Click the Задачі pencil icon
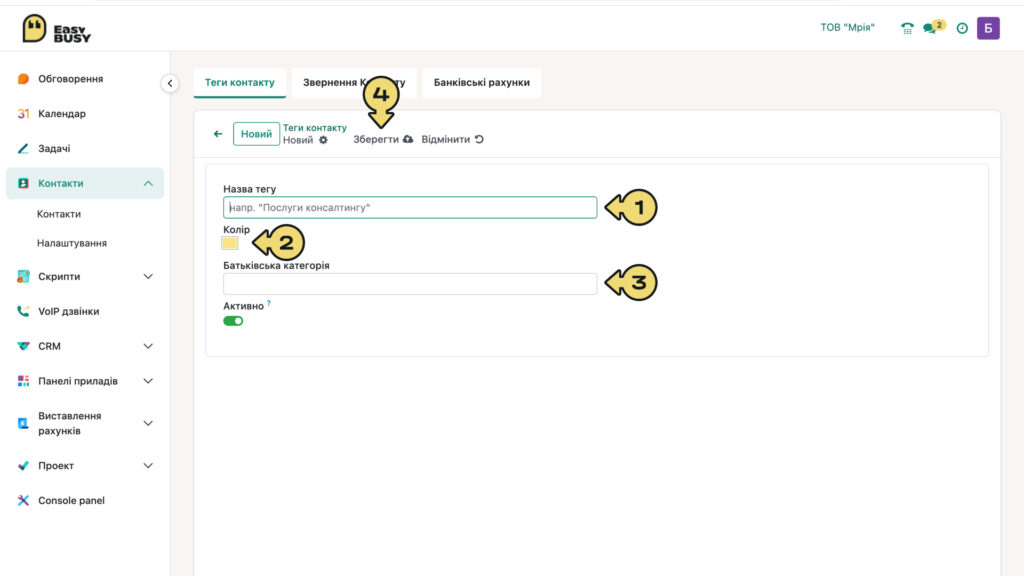 point(23,148)
